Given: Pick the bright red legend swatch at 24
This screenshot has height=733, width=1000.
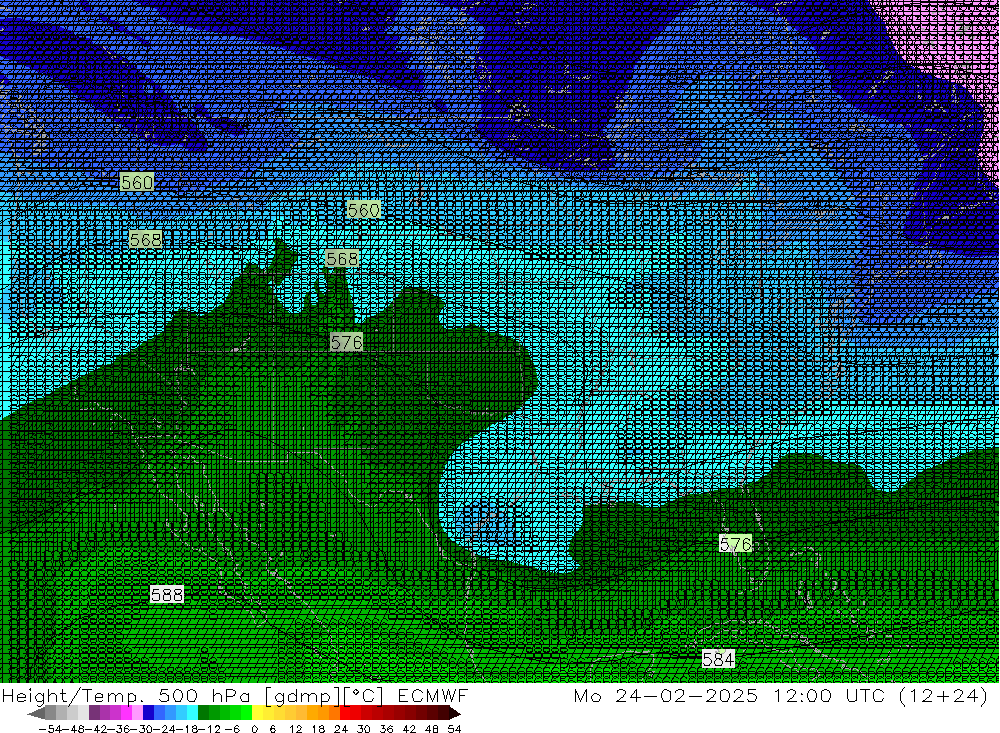Looking at the screenshot, I should coord(345,713).
